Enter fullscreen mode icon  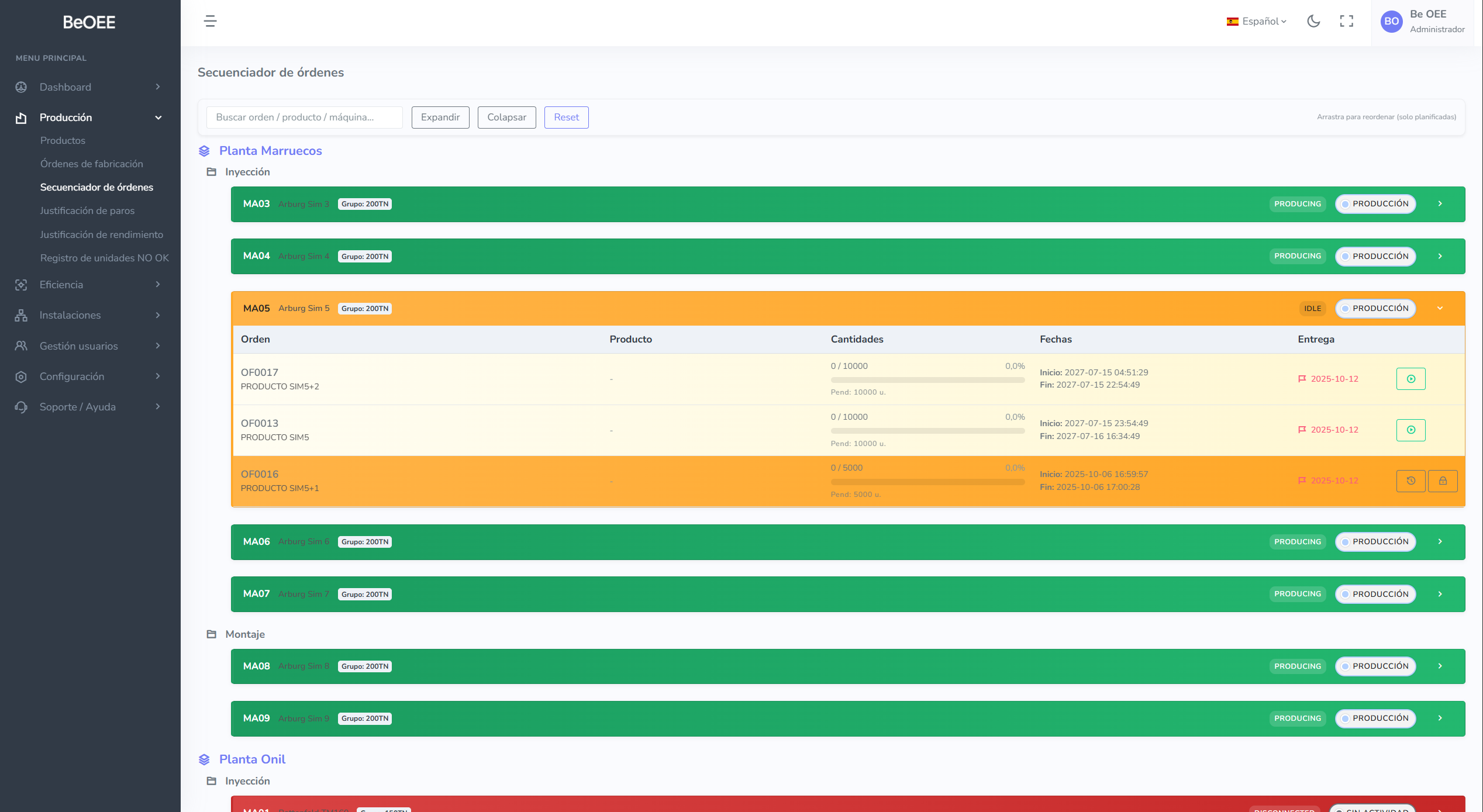coord(1346,22)
